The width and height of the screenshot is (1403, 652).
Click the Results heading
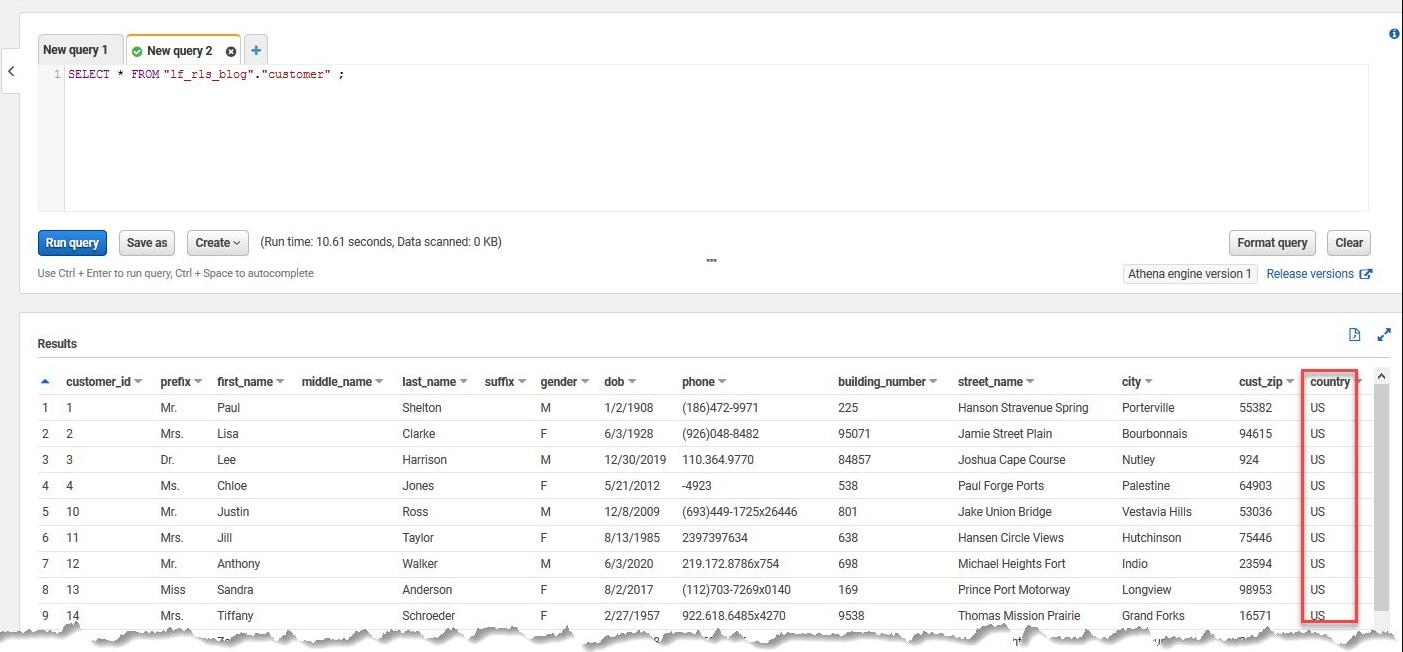coord(57,344)
